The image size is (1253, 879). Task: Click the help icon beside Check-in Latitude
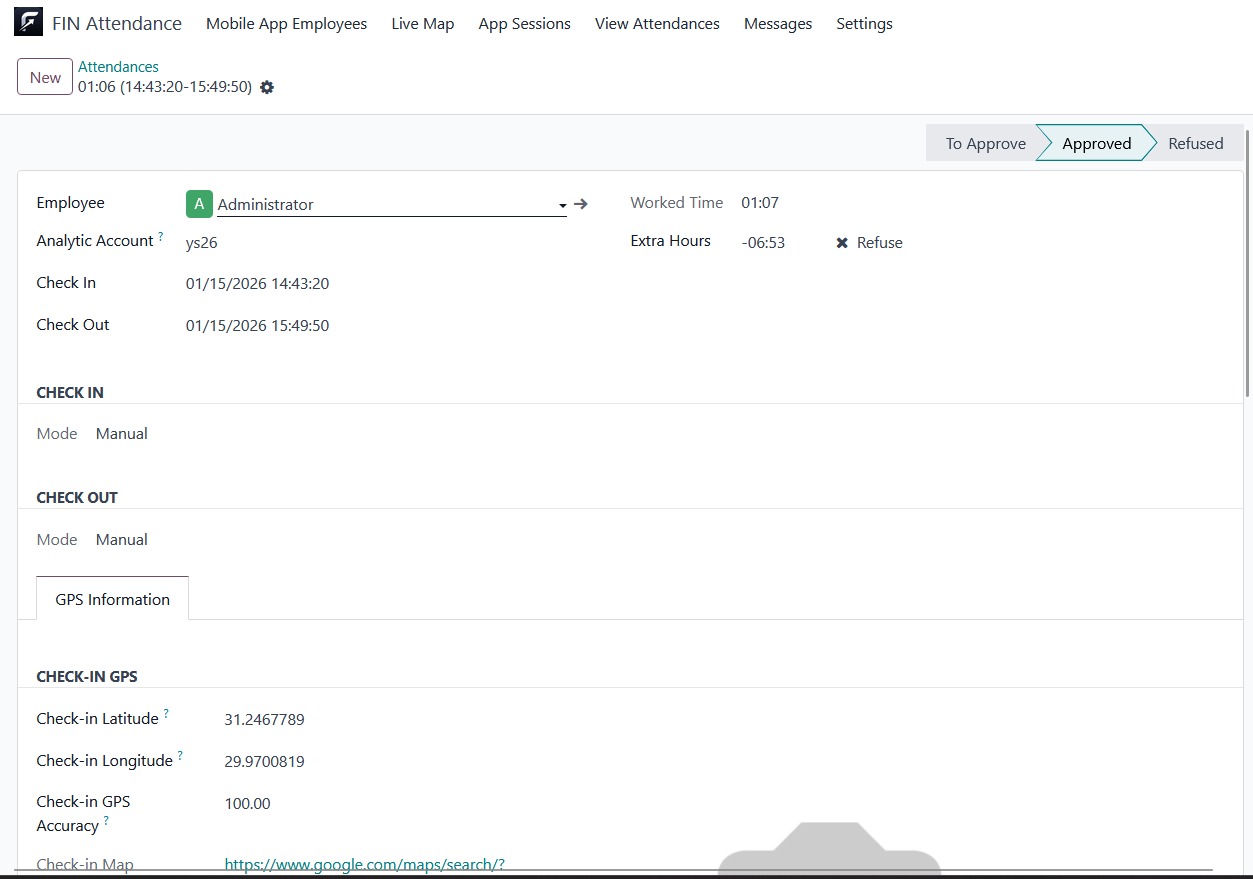[166, 714]
